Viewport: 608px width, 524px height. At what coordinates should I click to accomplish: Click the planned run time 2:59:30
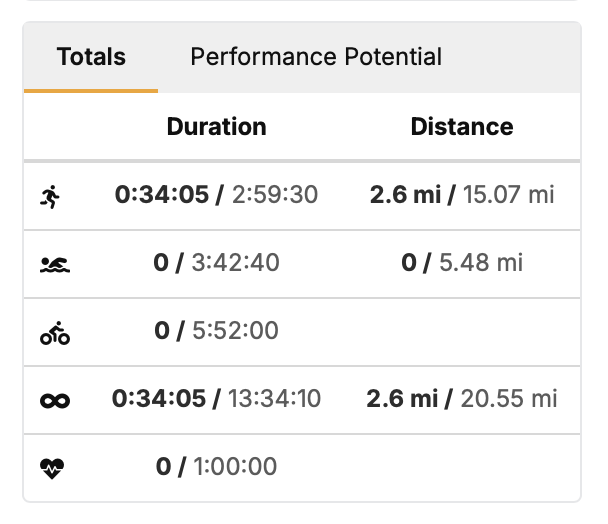click(275, 195)
